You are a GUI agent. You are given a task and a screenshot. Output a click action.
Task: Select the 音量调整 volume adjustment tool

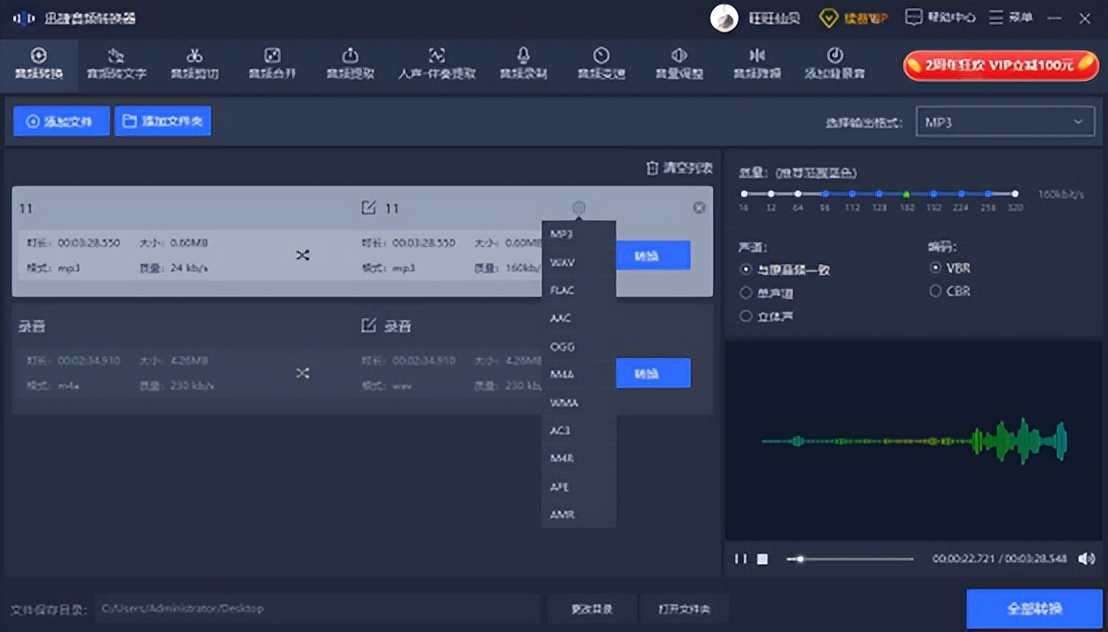coord(680,63)
